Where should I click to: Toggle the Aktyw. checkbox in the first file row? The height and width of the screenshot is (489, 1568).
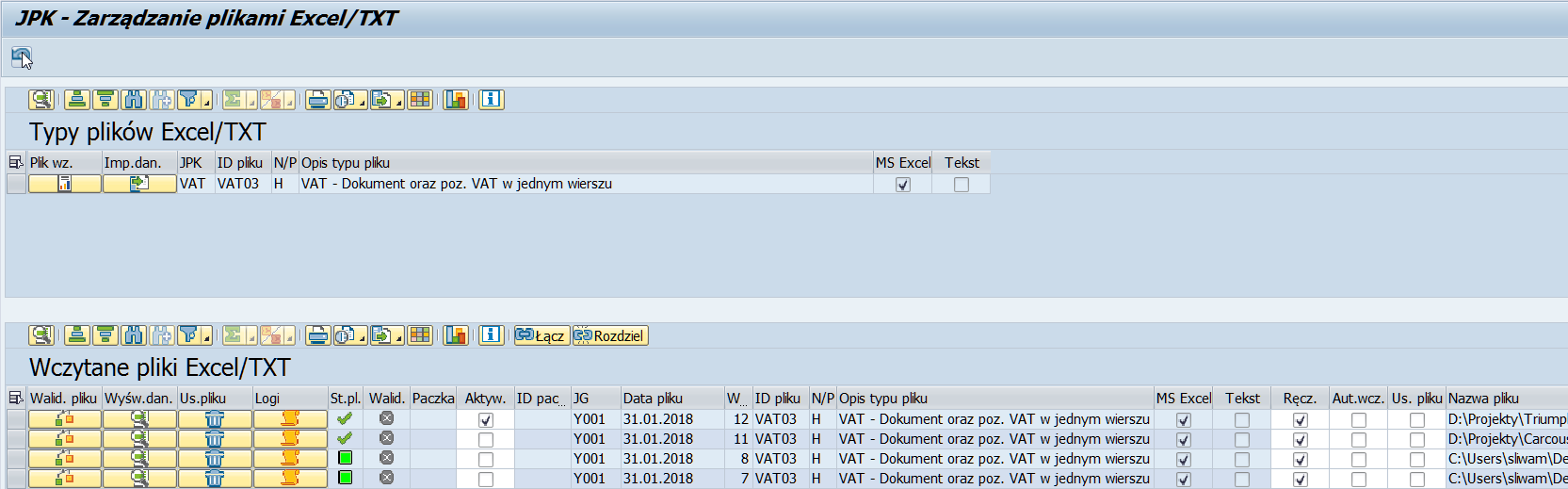pos(486,420)
